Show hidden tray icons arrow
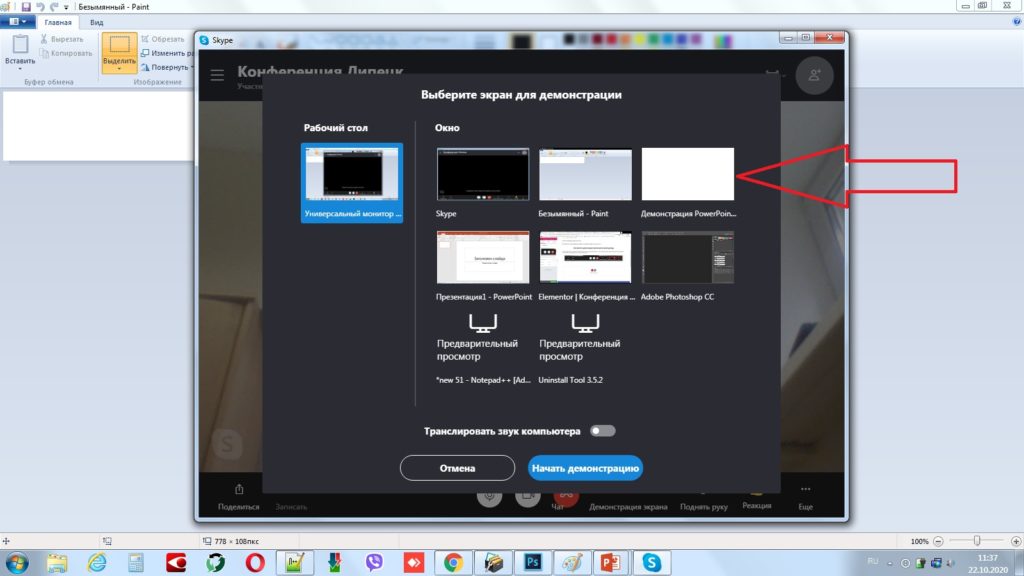The height and width of the screenshot is (576, 1024). coord(889,563)
